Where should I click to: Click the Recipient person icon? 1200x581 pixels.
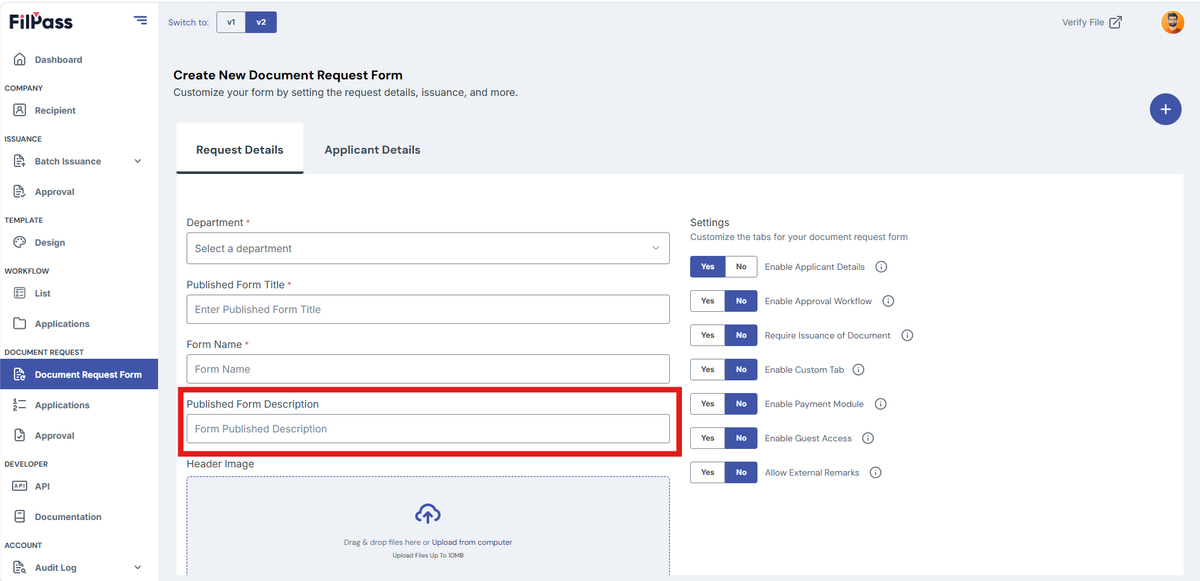(x=20, y=110)
